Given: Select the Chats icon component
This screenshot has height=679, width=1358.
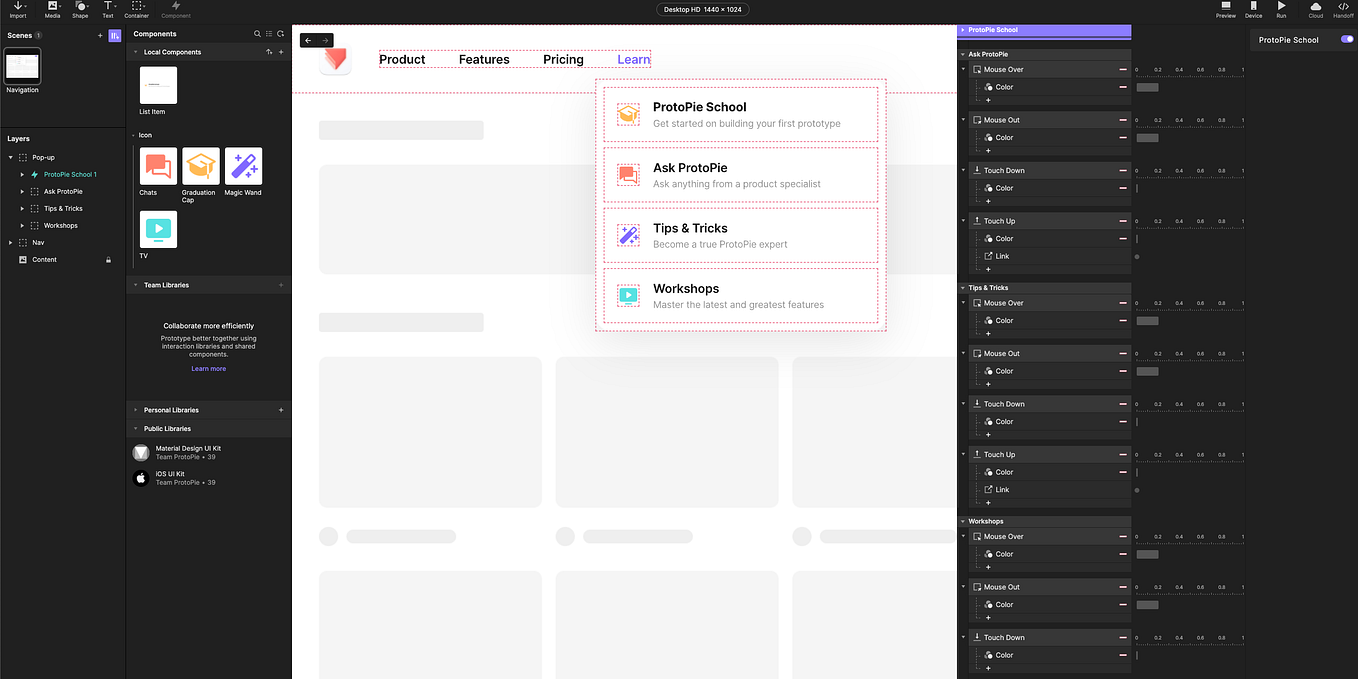Looking at the screenshot, I should click(x=158, y=165).
